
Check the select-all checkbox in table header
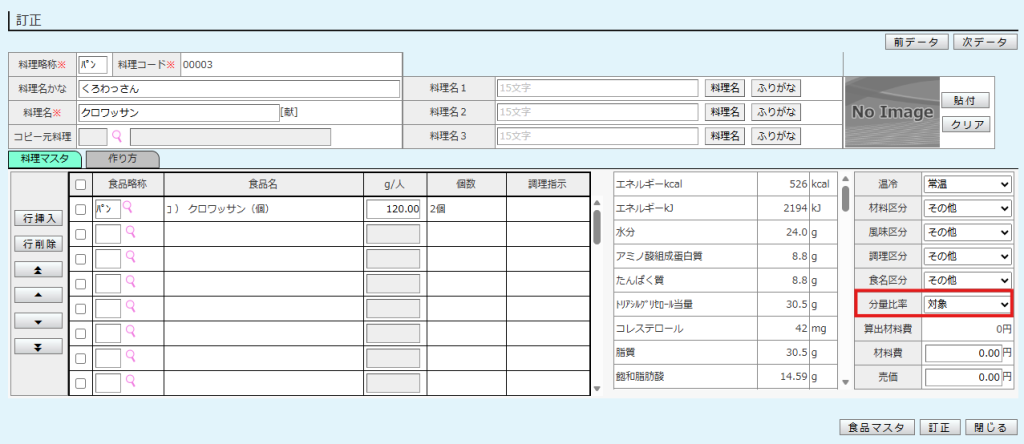click(81, 184)
